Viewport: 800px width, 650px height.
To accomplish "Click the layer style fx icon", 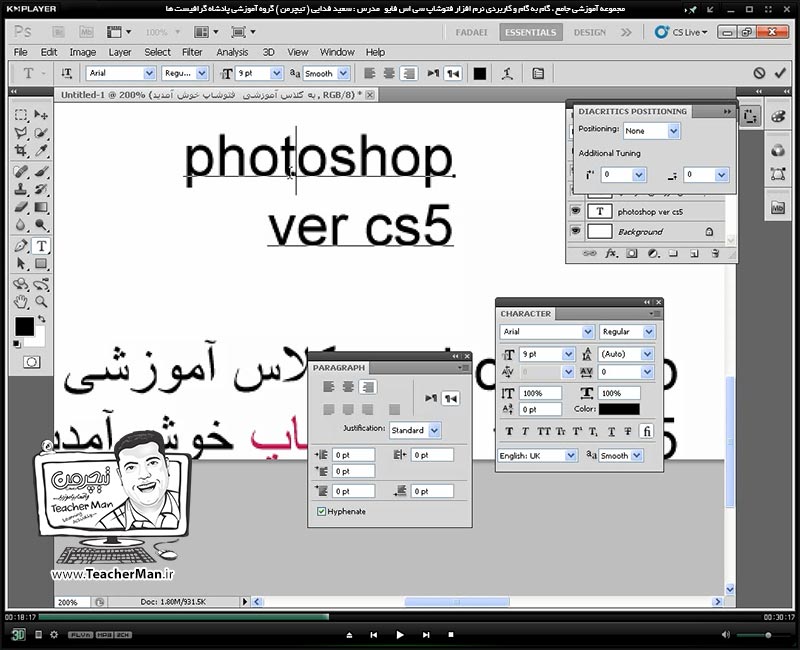I will 611,253.
